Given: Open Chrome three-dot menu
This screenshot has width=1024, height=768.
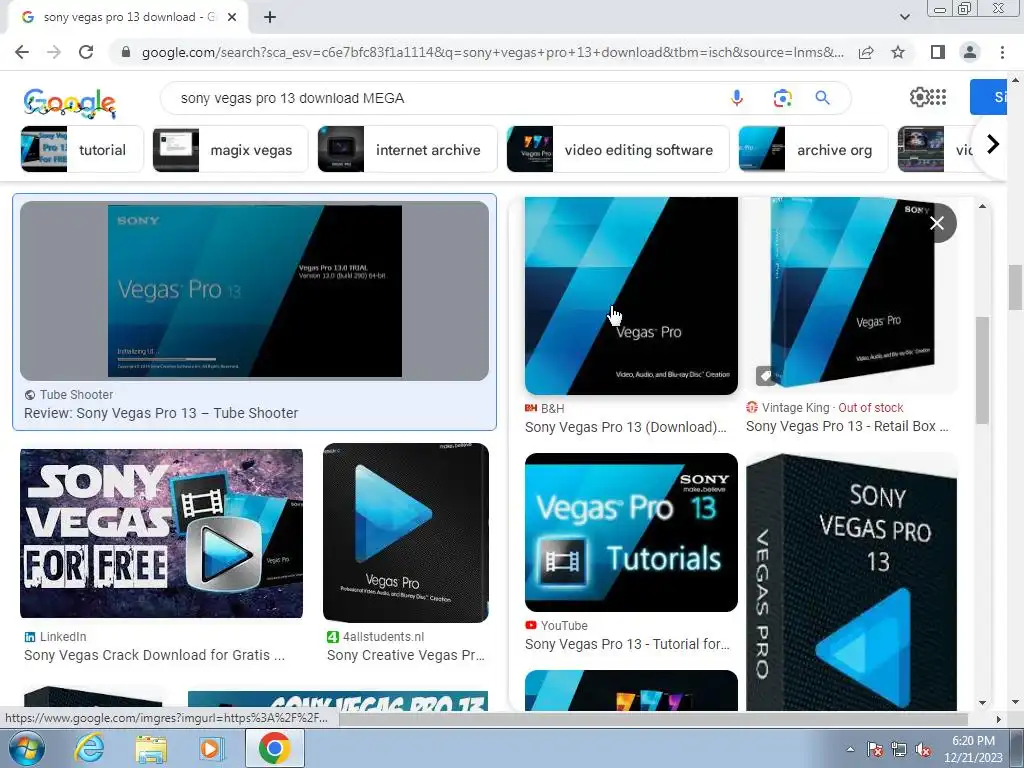Looking at the screenshot, I should 1002,52.
